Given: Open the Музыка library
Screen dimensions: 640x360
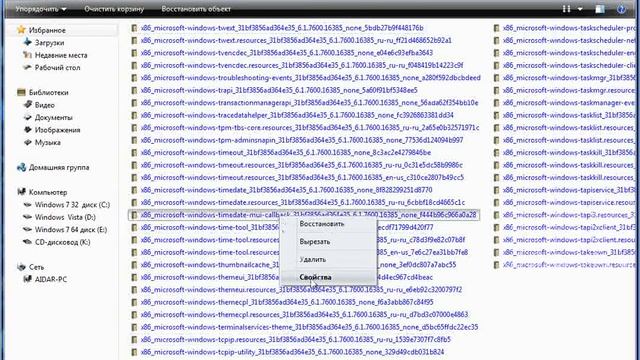Looking at the screenshot, I should (x=47, y=142).
